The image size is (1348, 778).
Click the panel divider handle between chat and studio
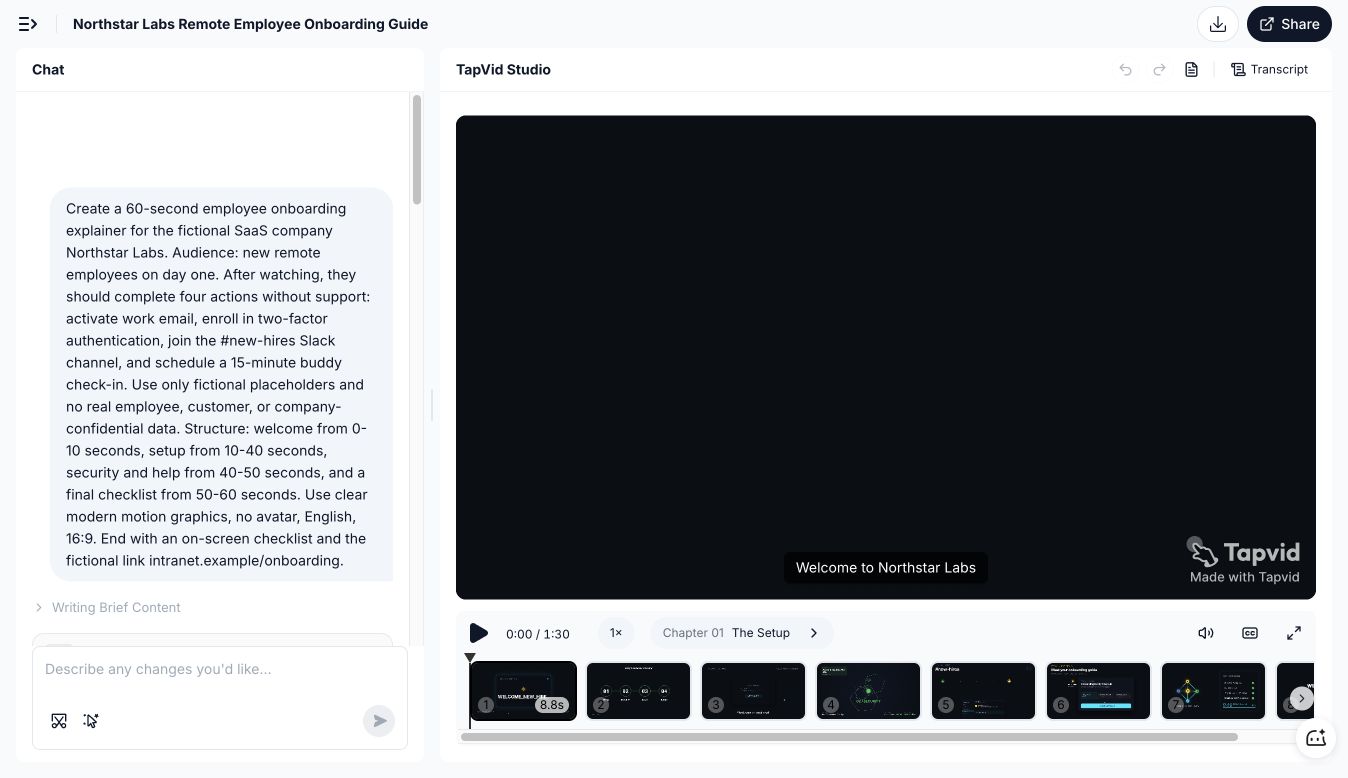pyautogui.click(x=432, y=405)
